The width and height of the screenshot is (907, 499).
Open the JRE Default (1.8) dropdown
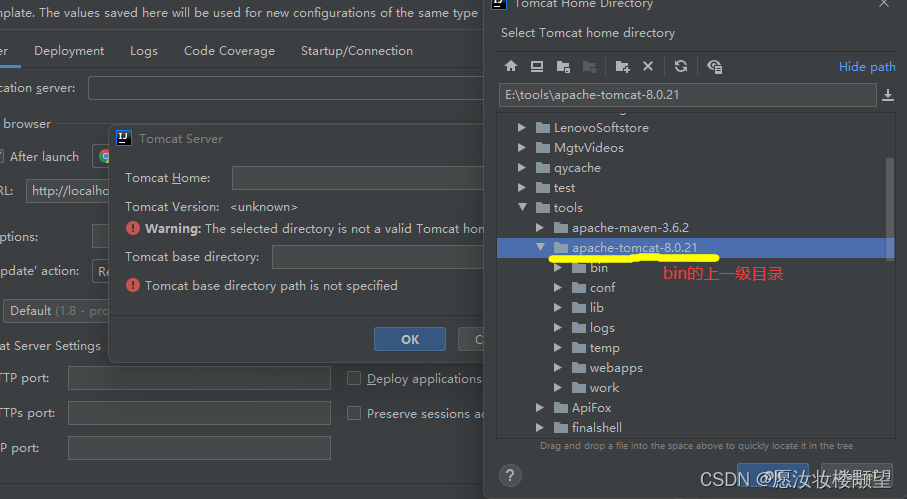56,311
